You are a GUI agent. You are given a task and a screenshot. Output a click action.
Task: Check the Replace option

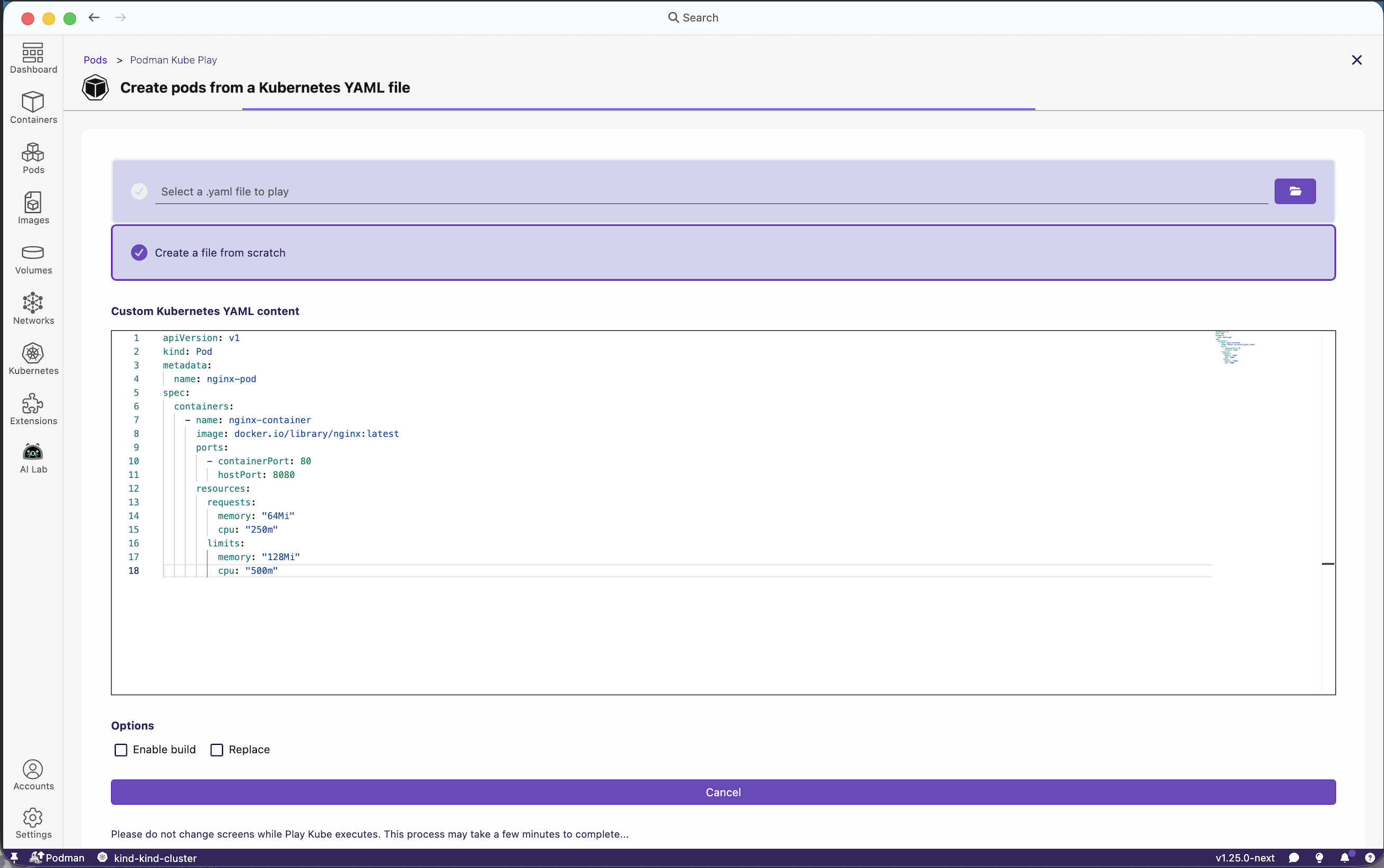coord(216,750)
